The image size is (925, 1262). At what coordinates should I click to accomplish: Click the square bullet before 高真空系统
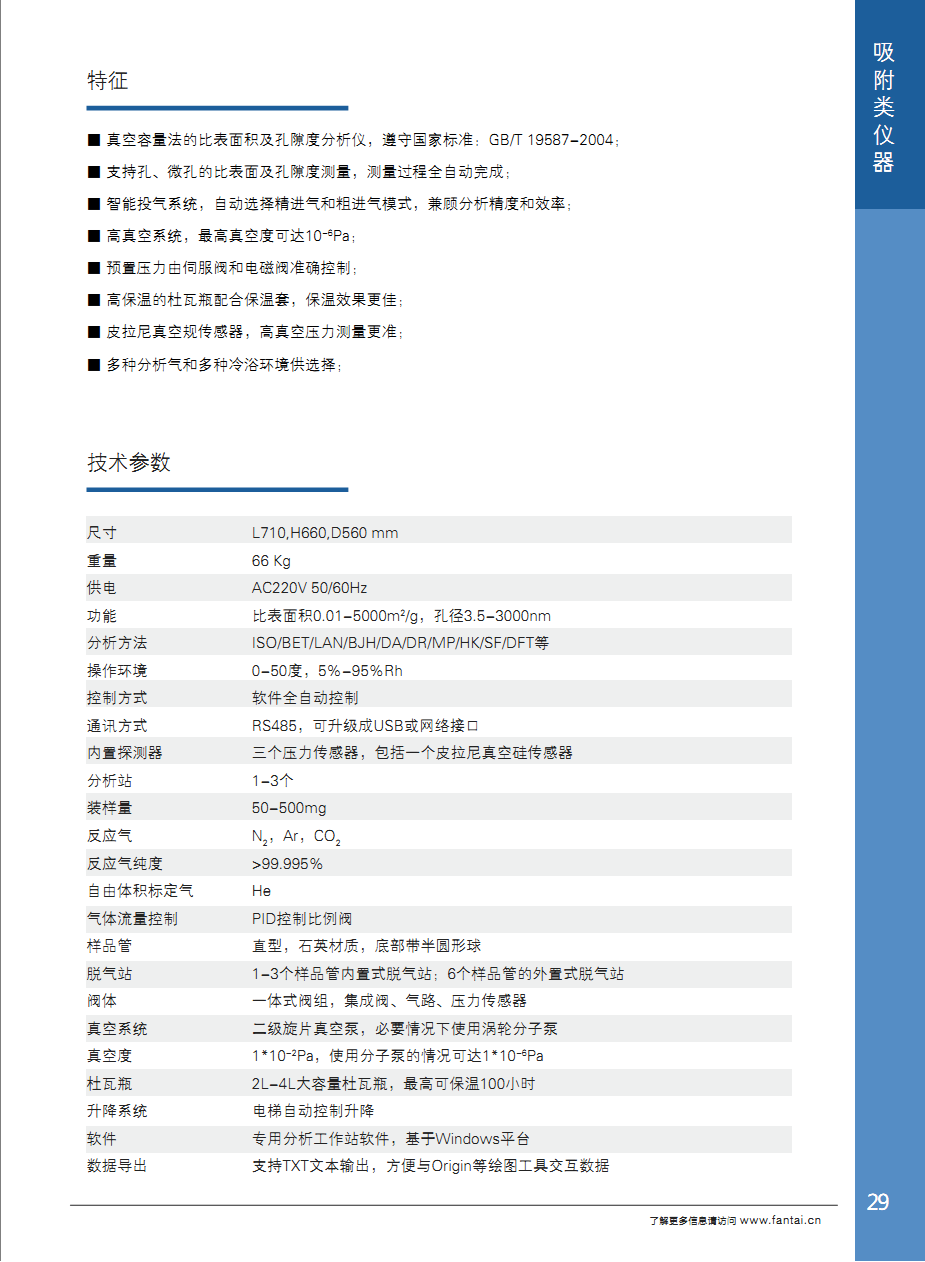pos(94,237)
